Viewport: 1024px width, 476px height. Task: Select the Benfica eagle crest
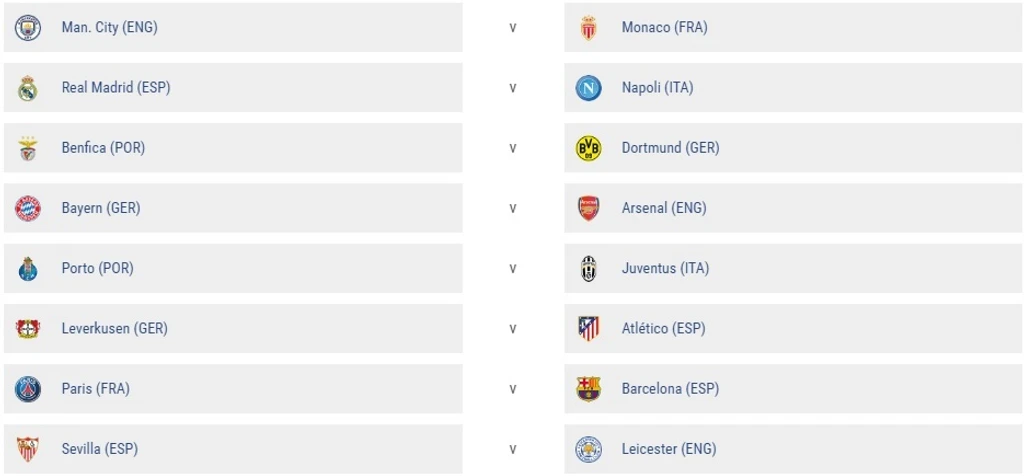(x=28, y=148)
